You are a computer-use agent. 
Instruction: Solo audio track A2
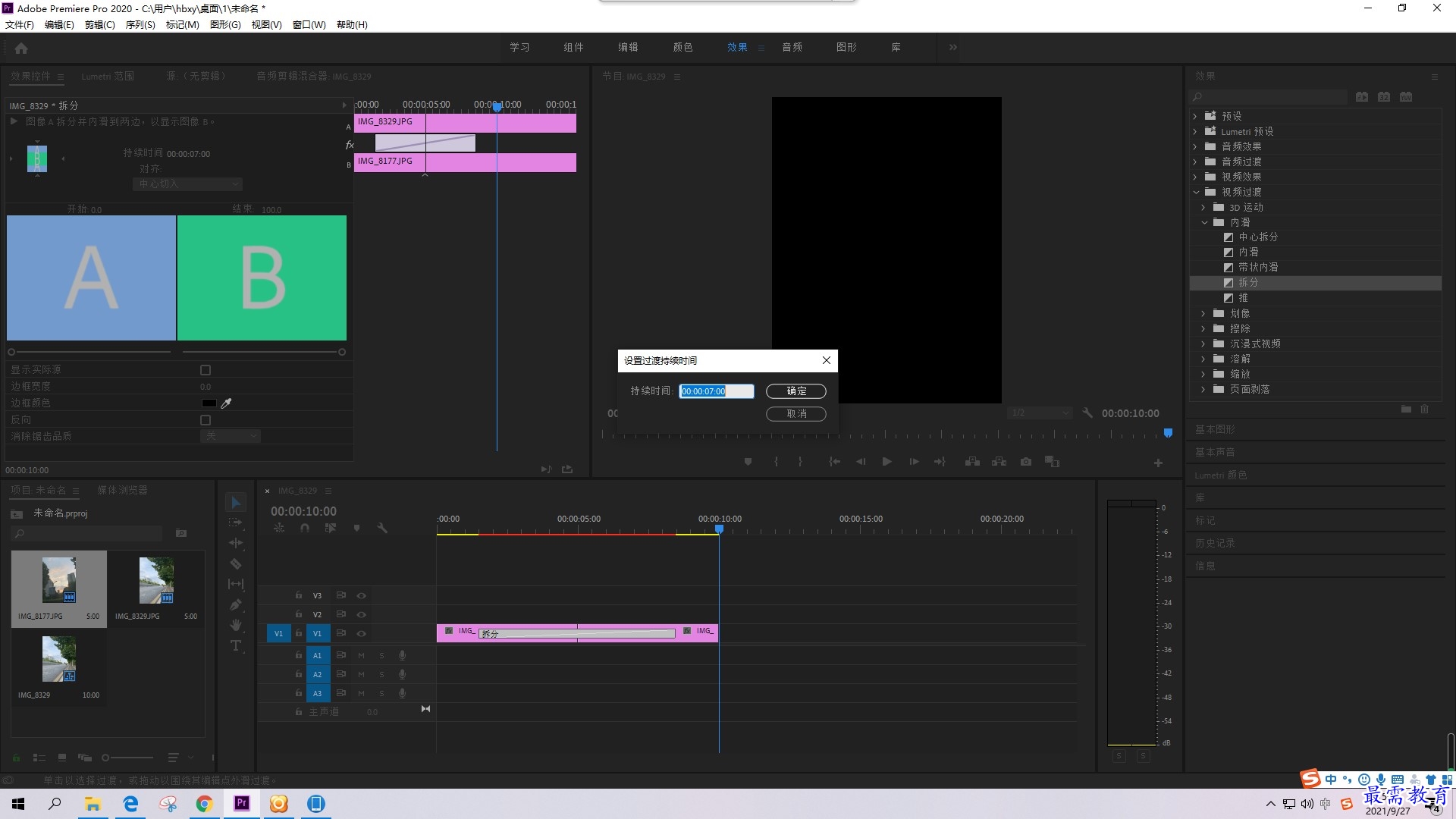tap(381, 674)
